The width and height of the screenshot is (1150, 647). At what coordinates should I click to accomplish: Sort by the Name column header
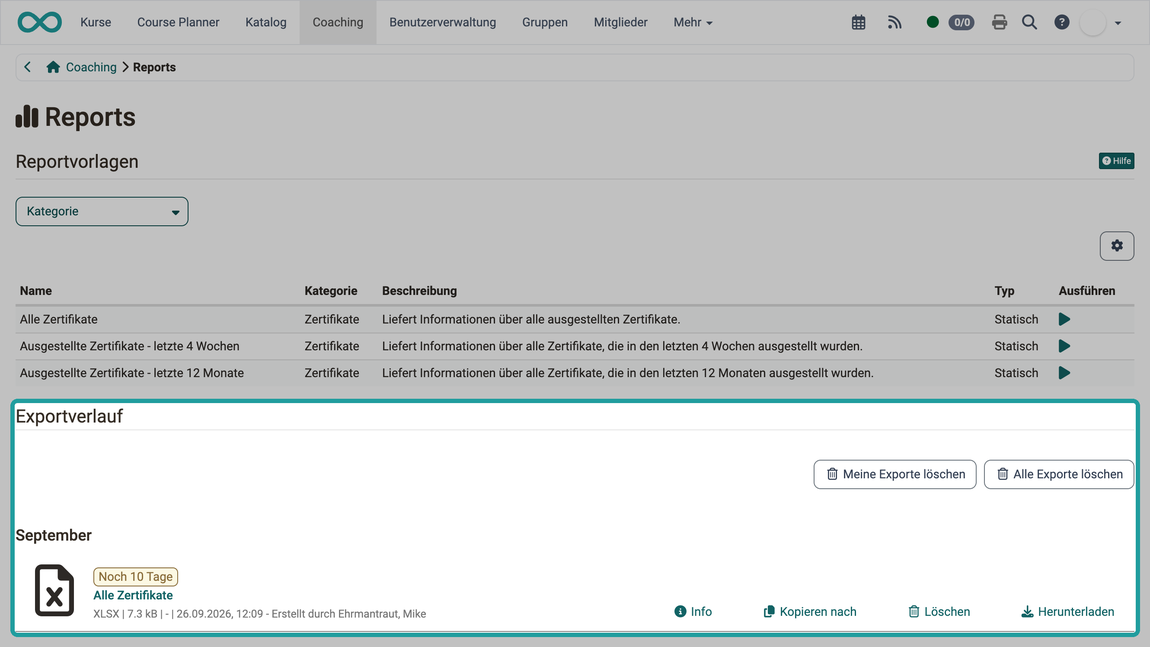(36, 290)
